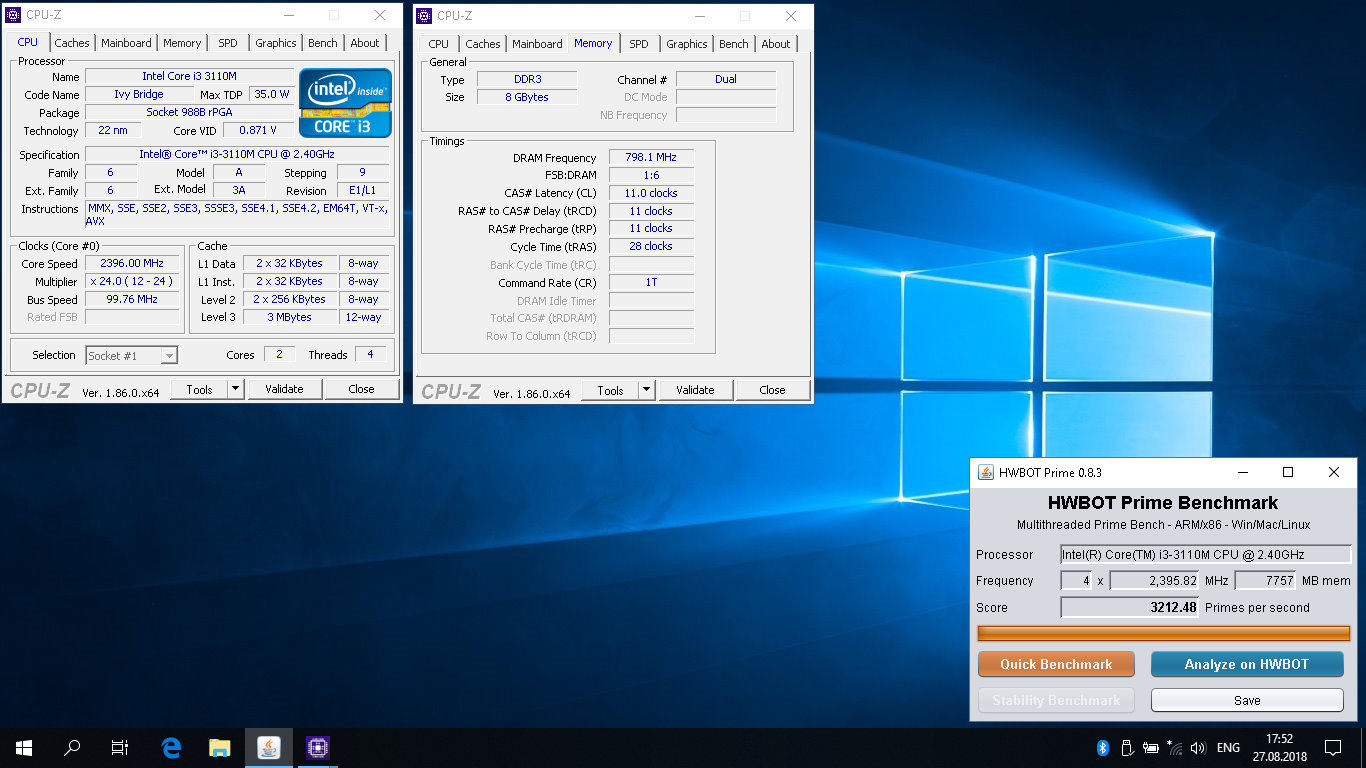This screenshot has height=768, width=1366.
Task: Click Tools button in left CPU-Z window
Action: [200, 389]
